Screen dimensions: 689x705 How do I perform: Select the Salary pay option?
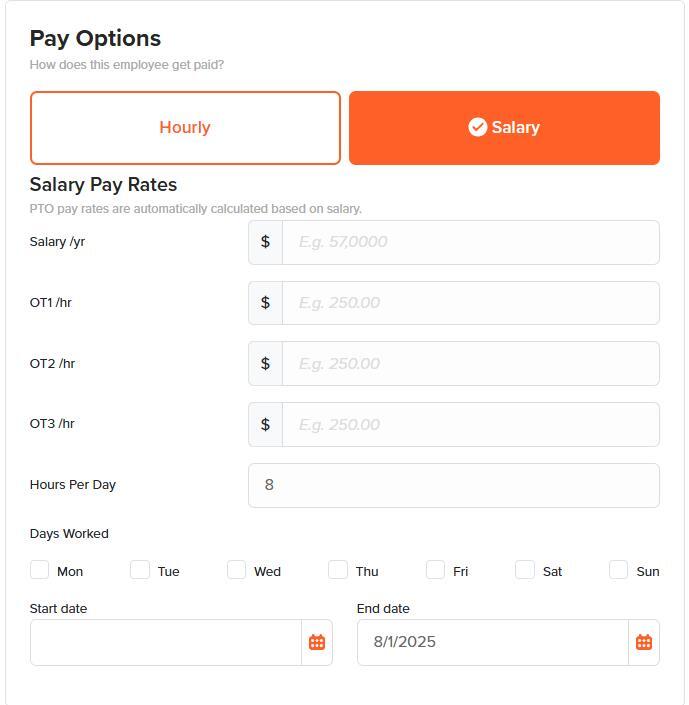504,128
